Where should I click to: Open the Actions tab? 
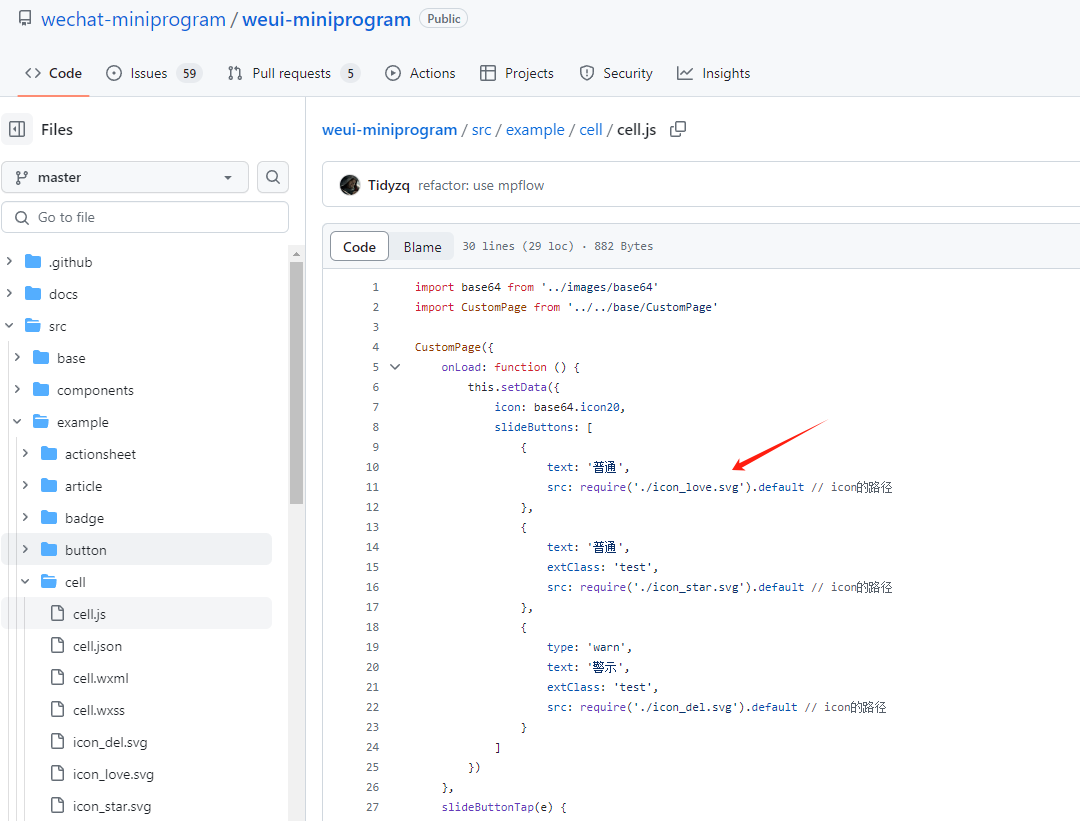click(x=420, y=73)
